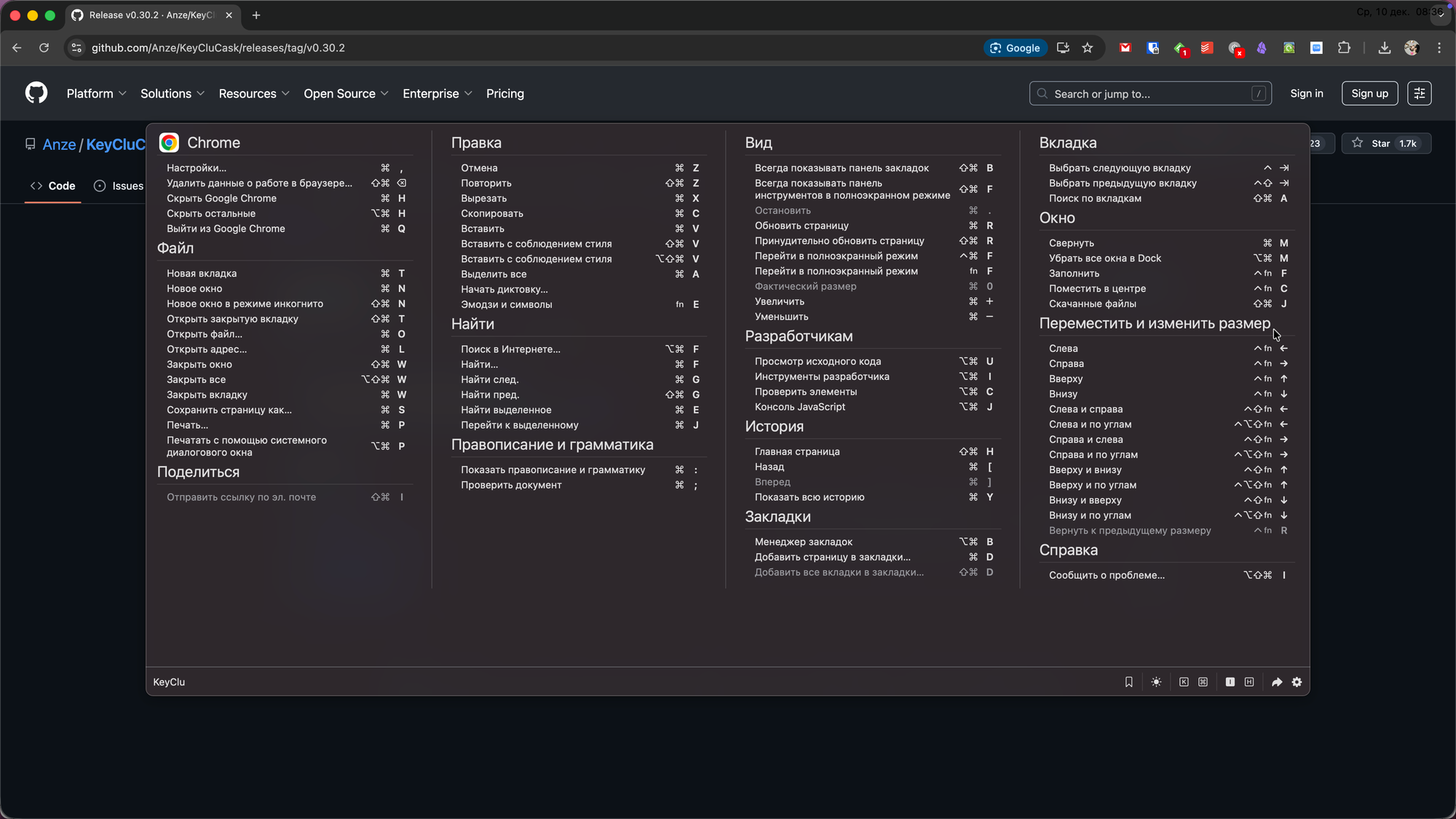Toggle the command symbol display mode button
This screenshot has width=1456, height=819.
click(1203, 682)
